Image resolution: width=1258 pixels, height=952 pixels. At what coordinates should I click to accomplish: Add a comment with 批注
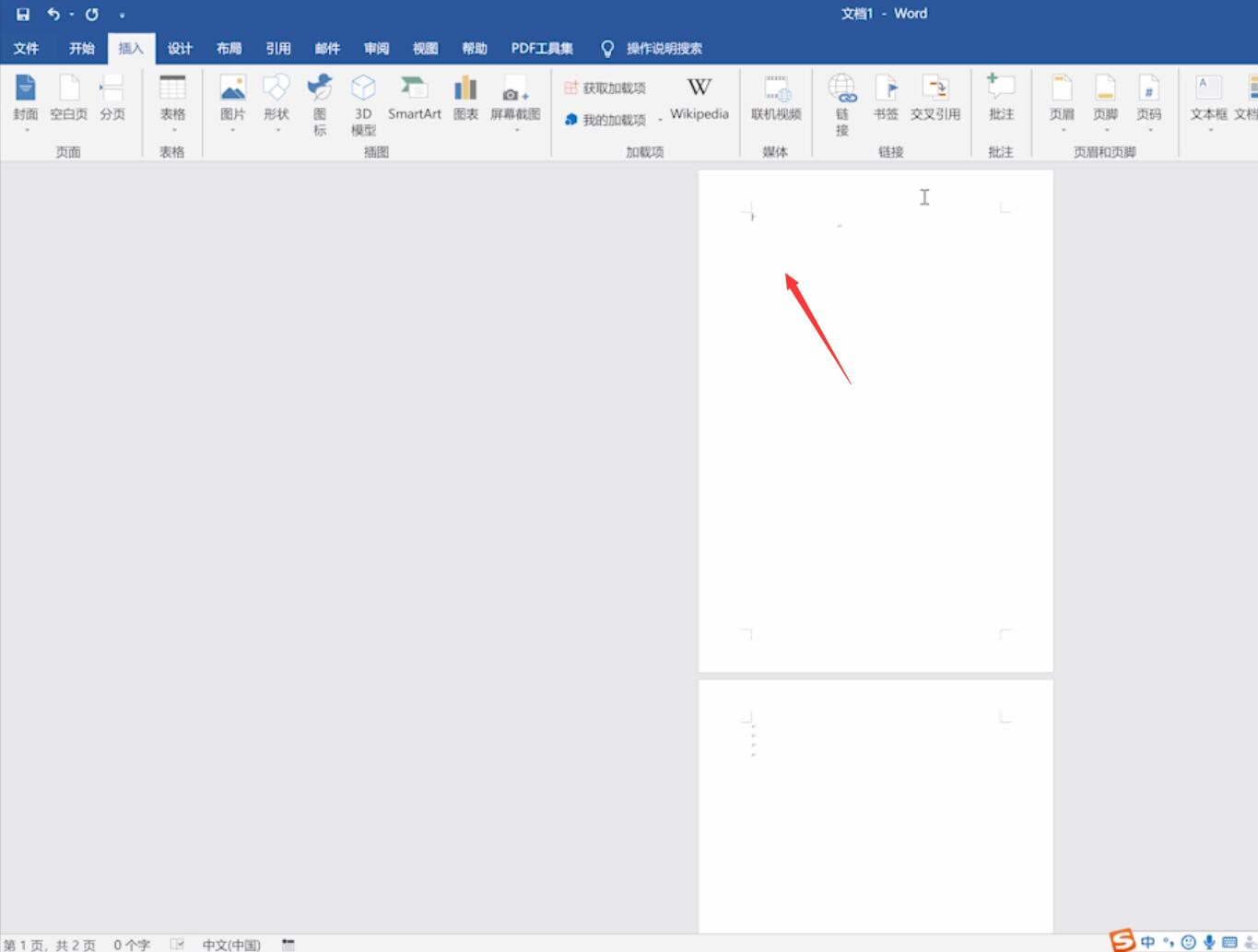(x=1001, y=99)
